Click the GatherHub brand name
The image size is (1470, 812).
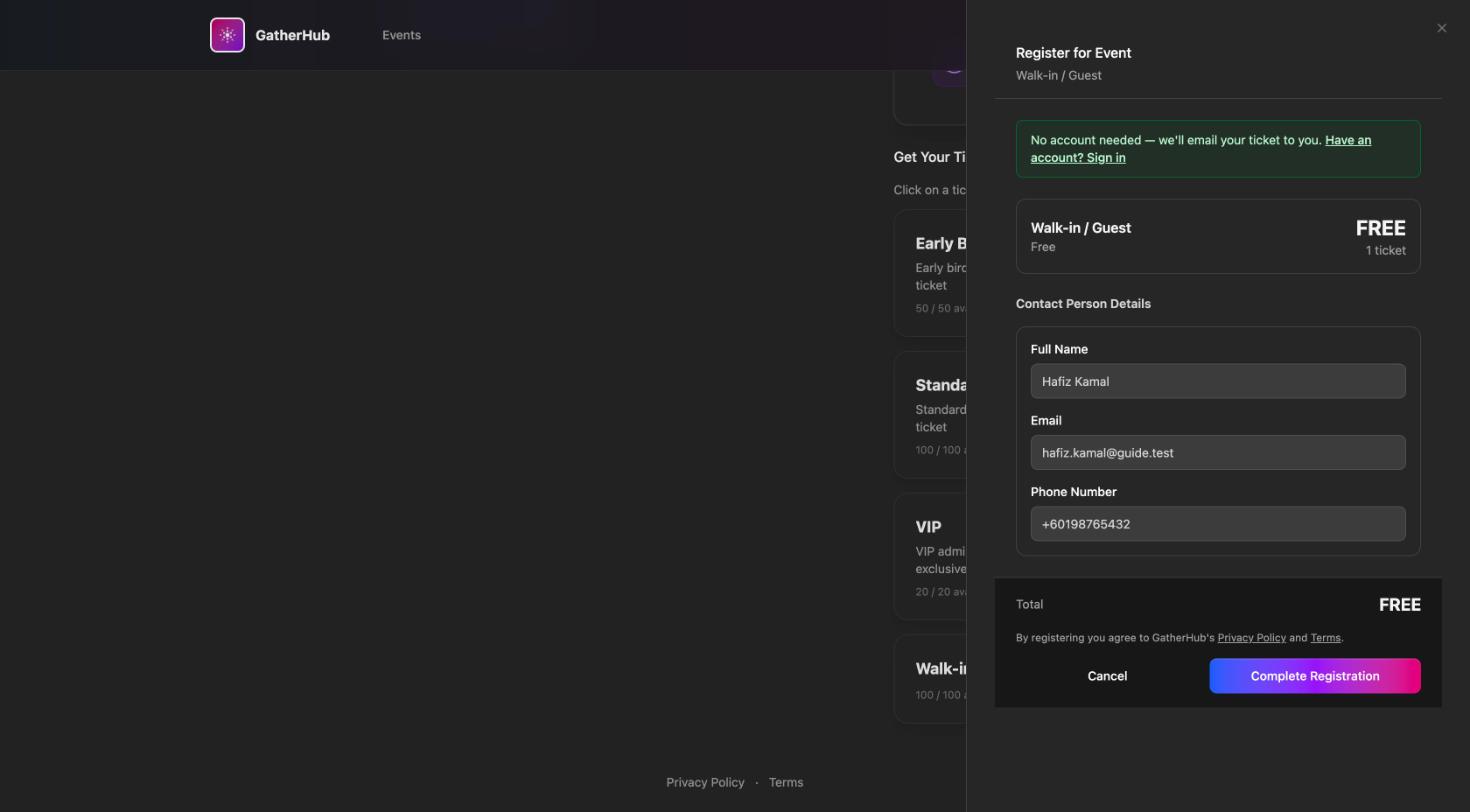pyautogui.click(x=292, y=35)
